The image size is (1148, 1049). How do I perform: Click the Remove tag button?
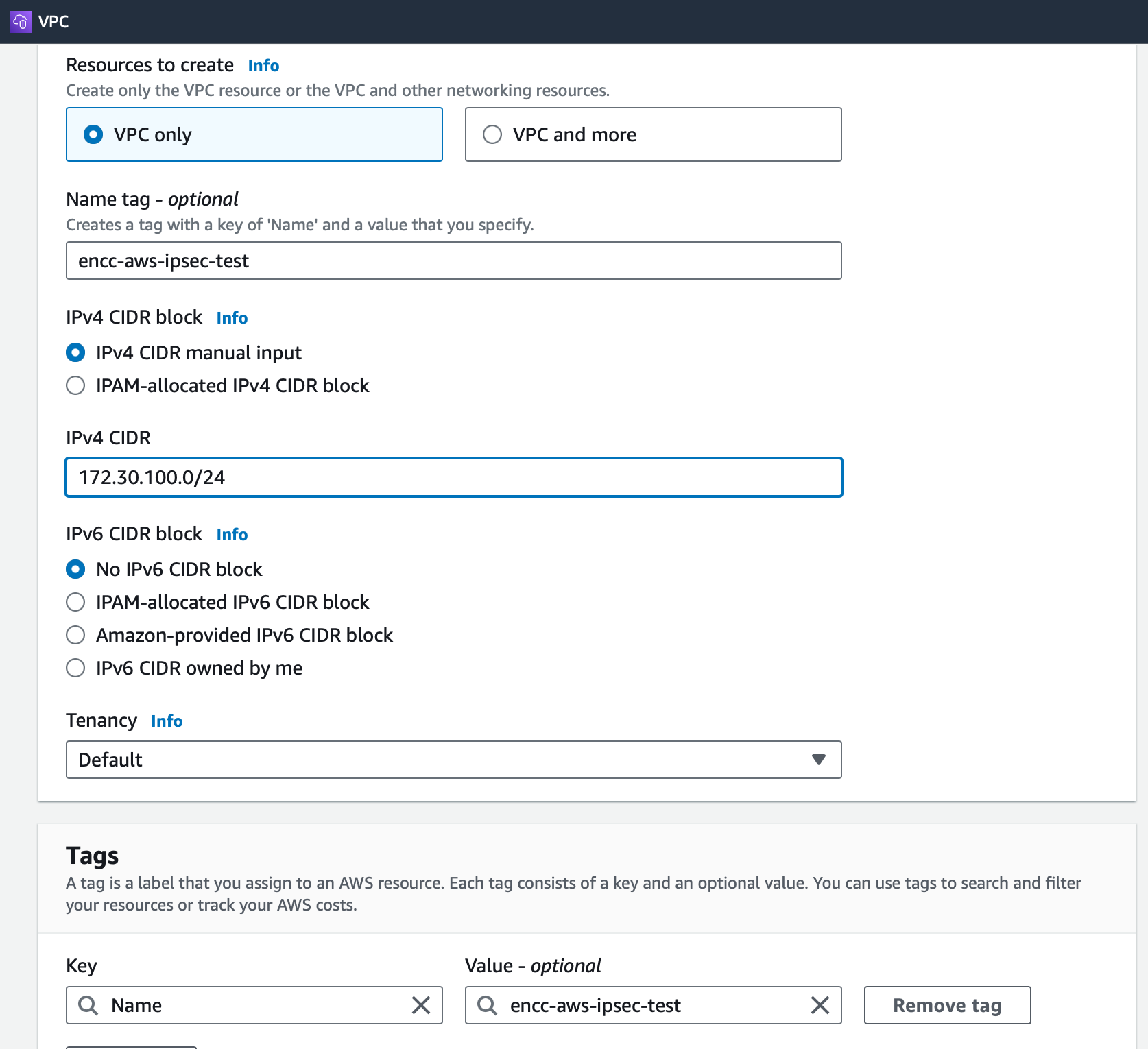pos(947,1005)
